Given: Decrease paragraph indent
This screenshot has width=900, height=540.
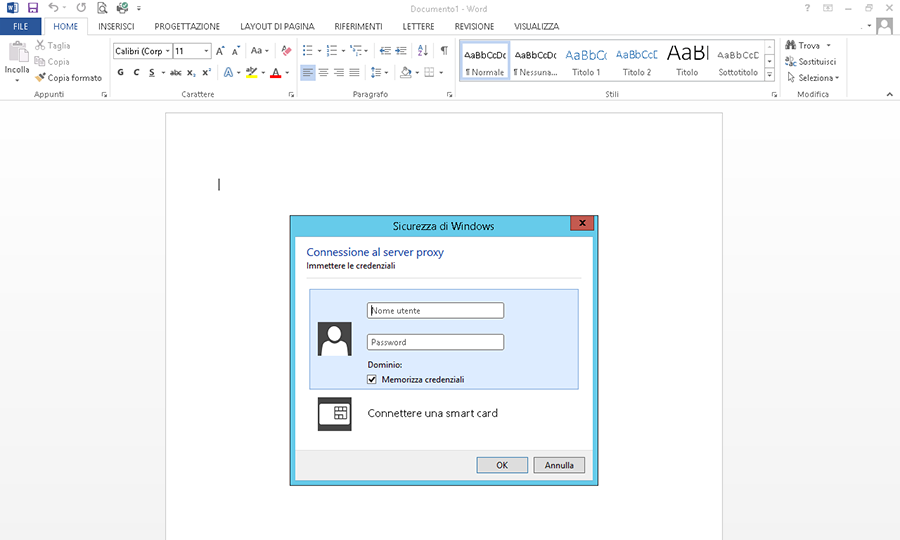Looking at the screenshot, I should 385,51.
